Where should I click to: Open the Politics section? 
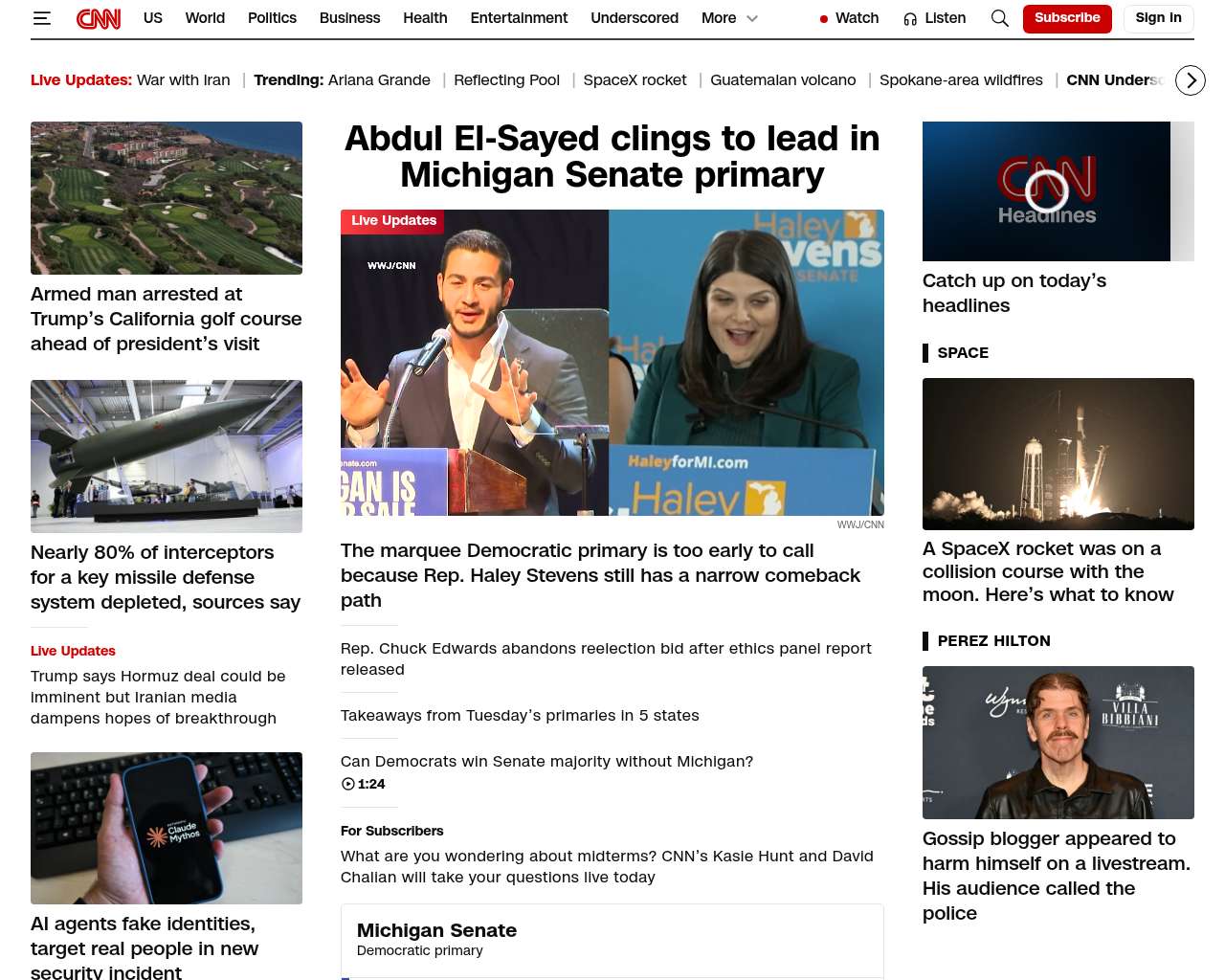click(x=272, y=18)
